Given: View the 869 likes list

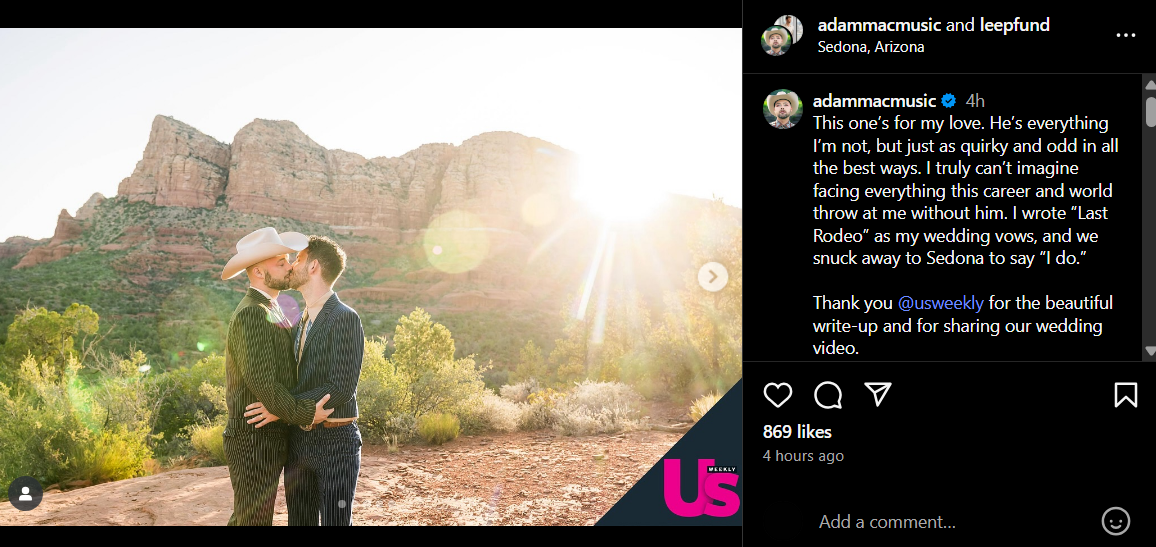Looking at the screenshot, I should [x=797, y=432].
